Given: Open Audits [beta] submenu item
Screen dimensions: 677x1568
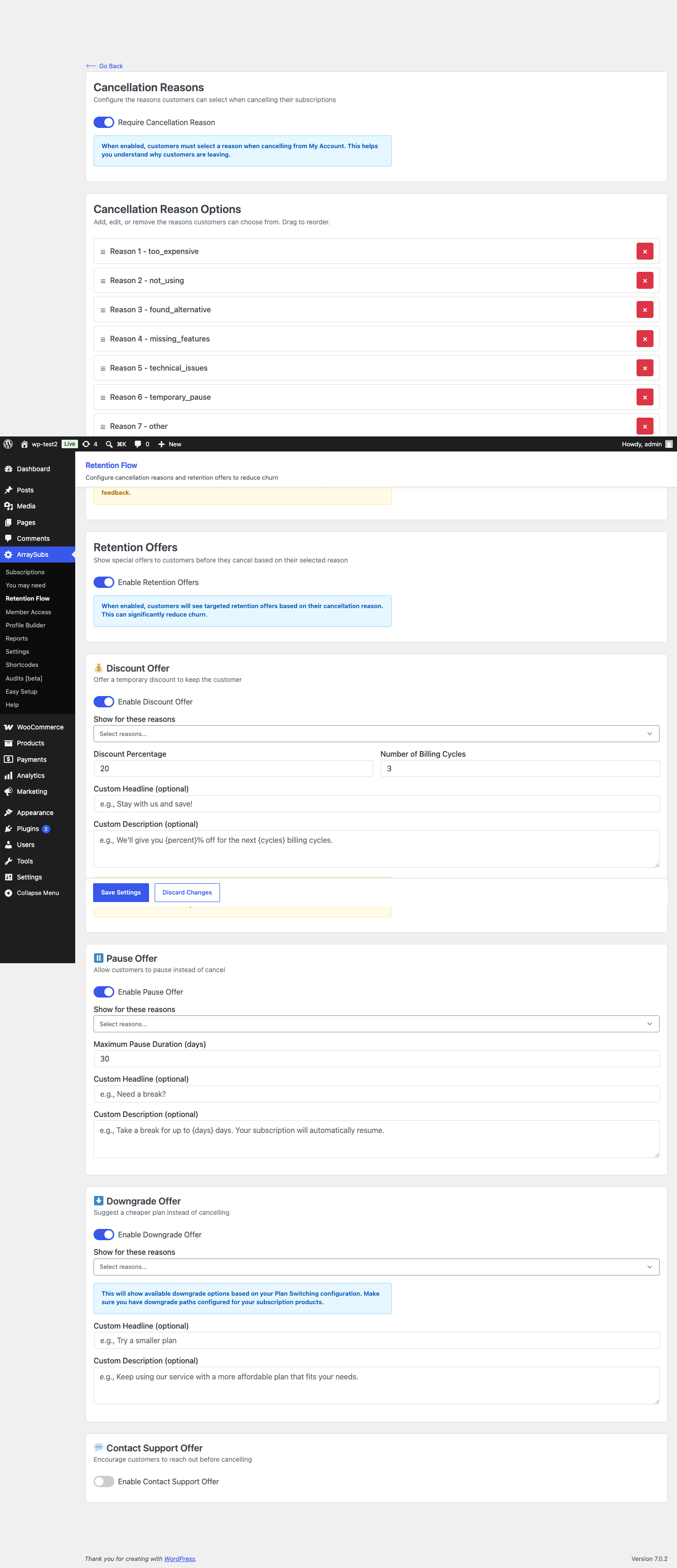Looking at the screenshot, I should [x=24, y=679].
